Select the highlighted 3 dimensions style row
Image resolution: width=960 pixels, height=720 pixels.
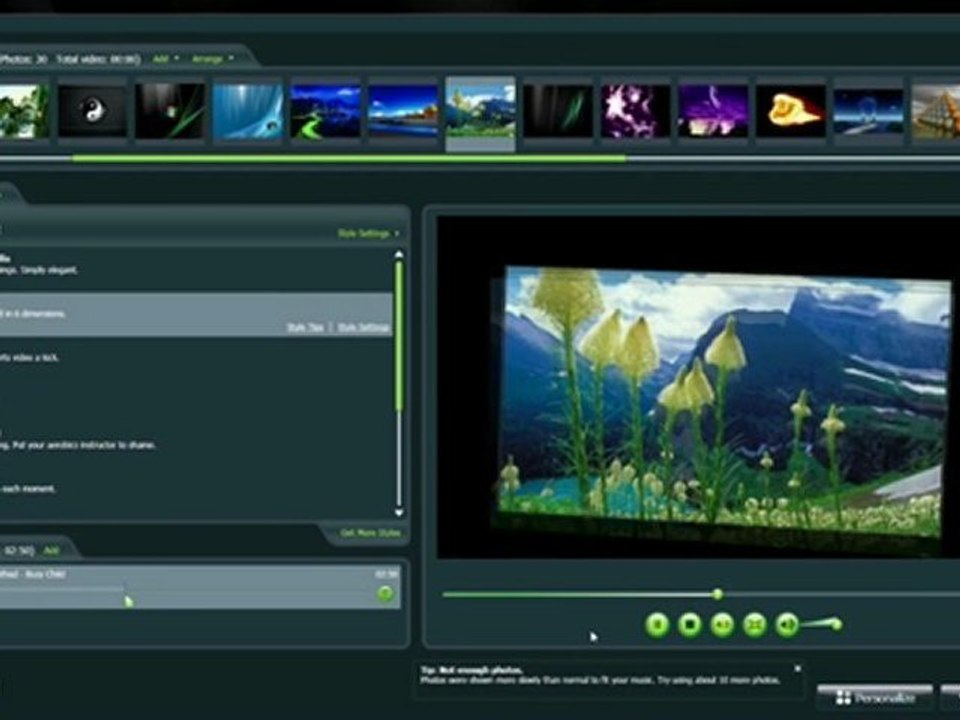[x=196, y=314]
